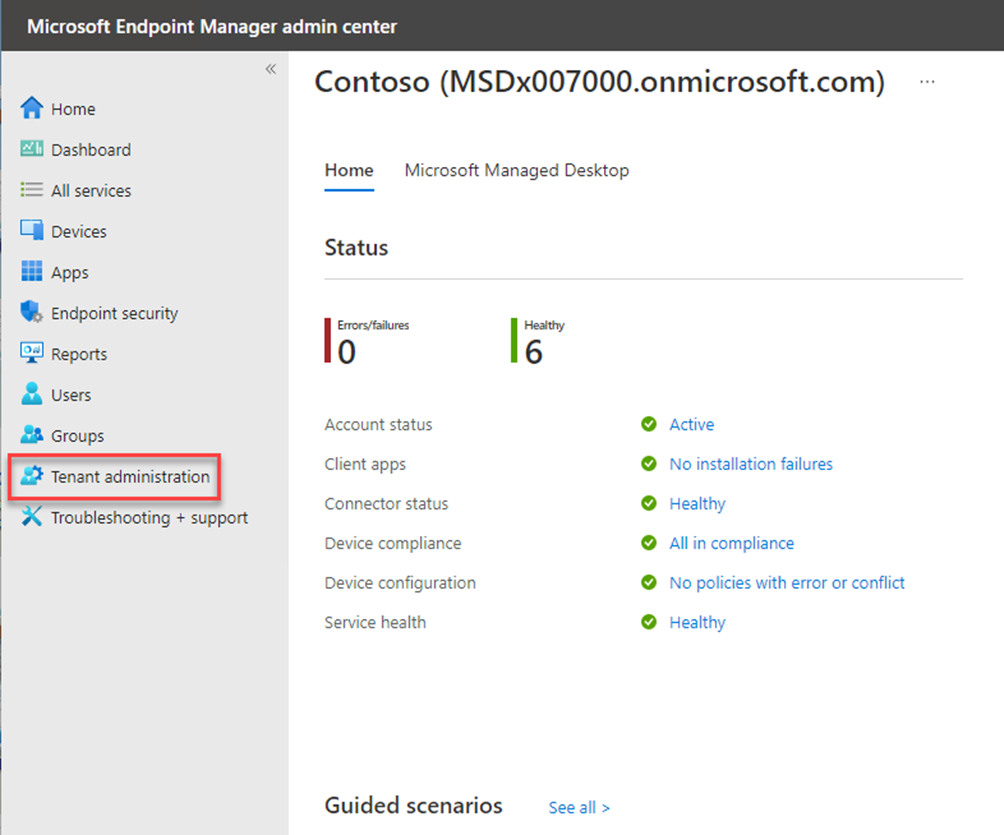Click the Guided scenarios heading

[414, 806]
